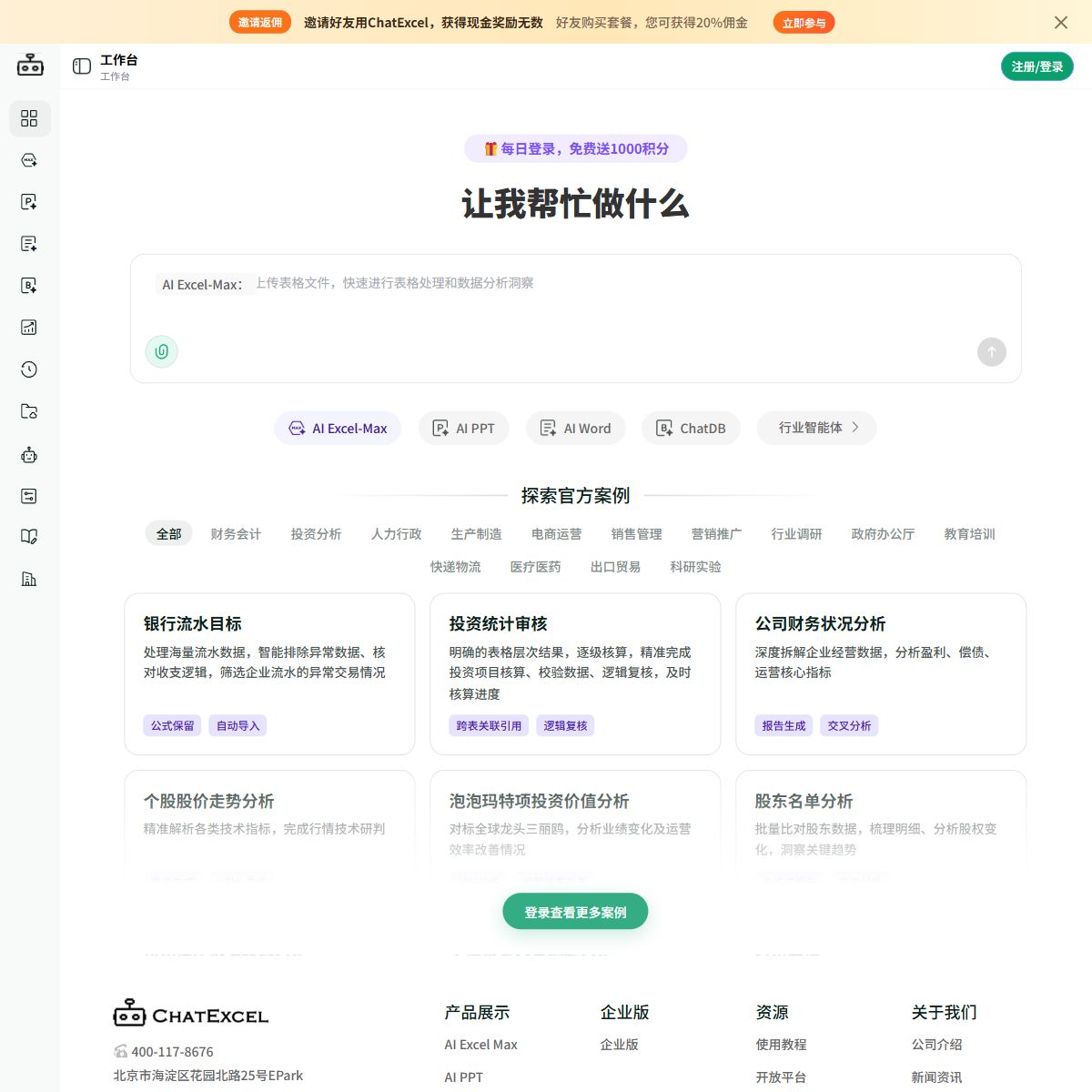
Task: Open the 银行流水目标 case card
Action: pyautogui.click(x=269, y=674)
